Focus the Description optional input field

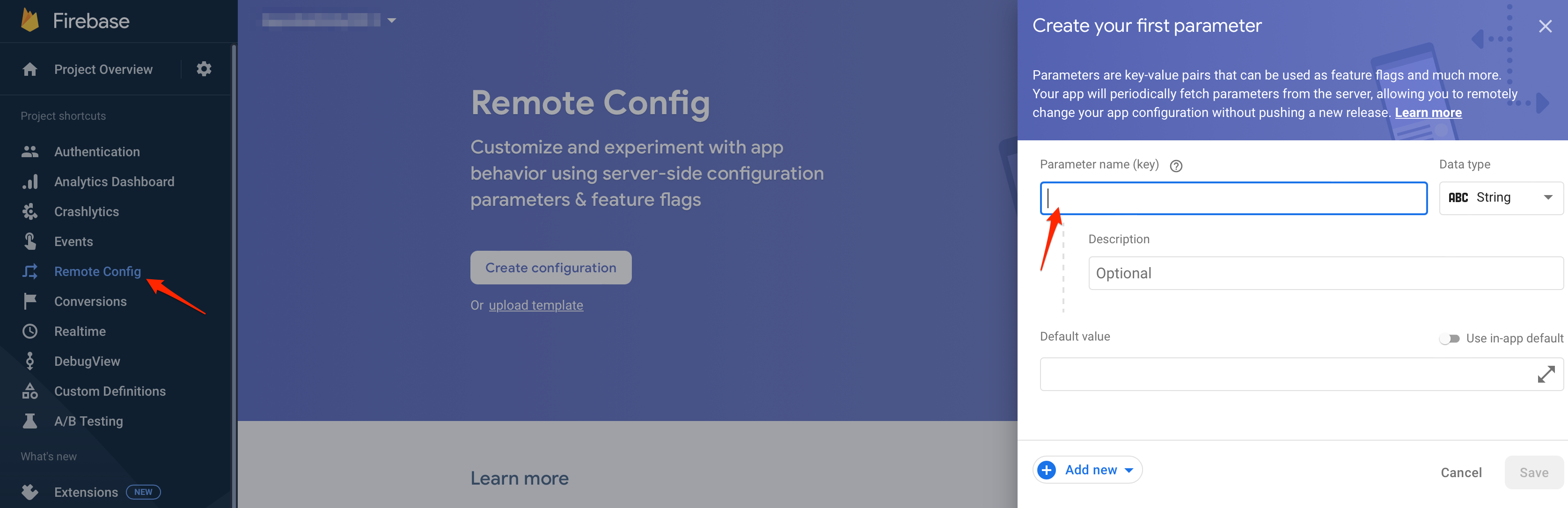tap(1325, 273)
